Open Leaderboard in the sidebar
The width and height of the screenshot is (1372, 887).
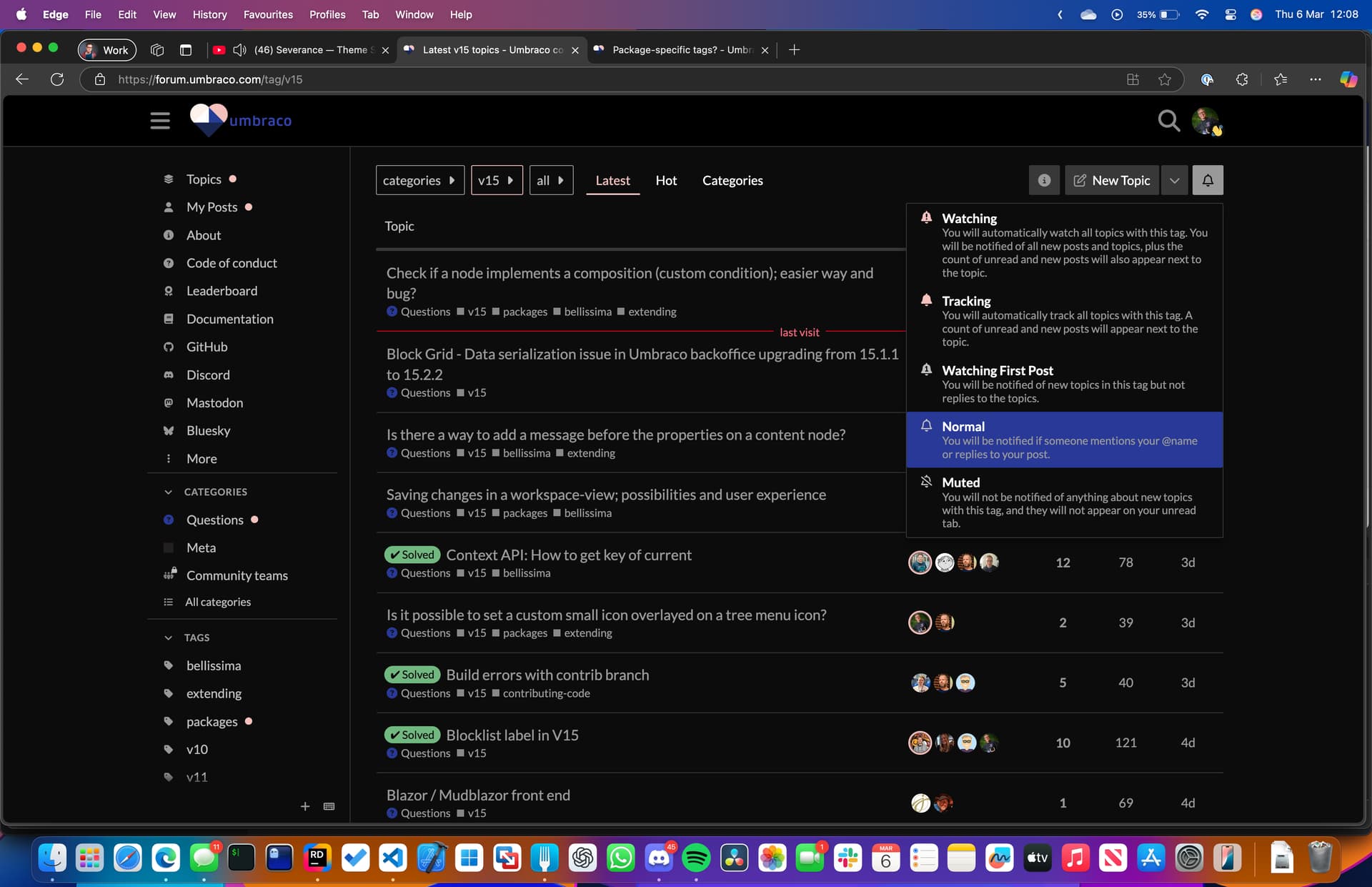[x=222, y=291]
